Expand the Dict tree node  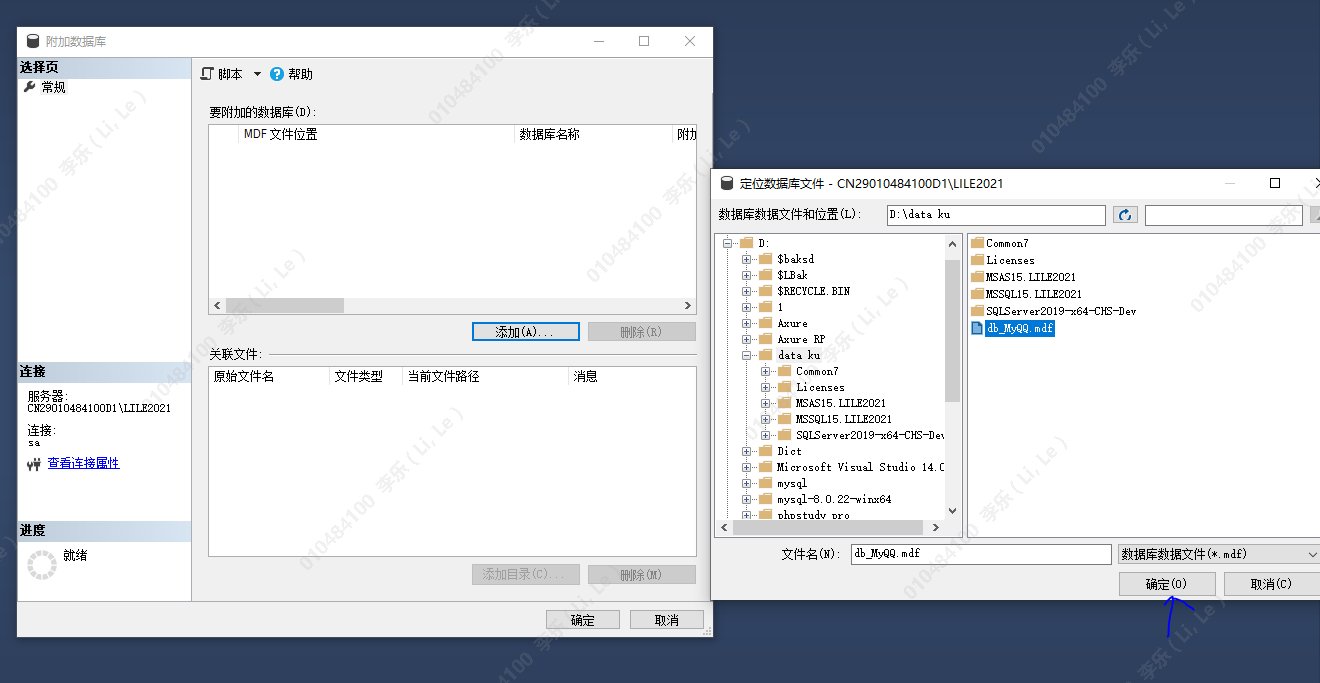tap(747, 451)
